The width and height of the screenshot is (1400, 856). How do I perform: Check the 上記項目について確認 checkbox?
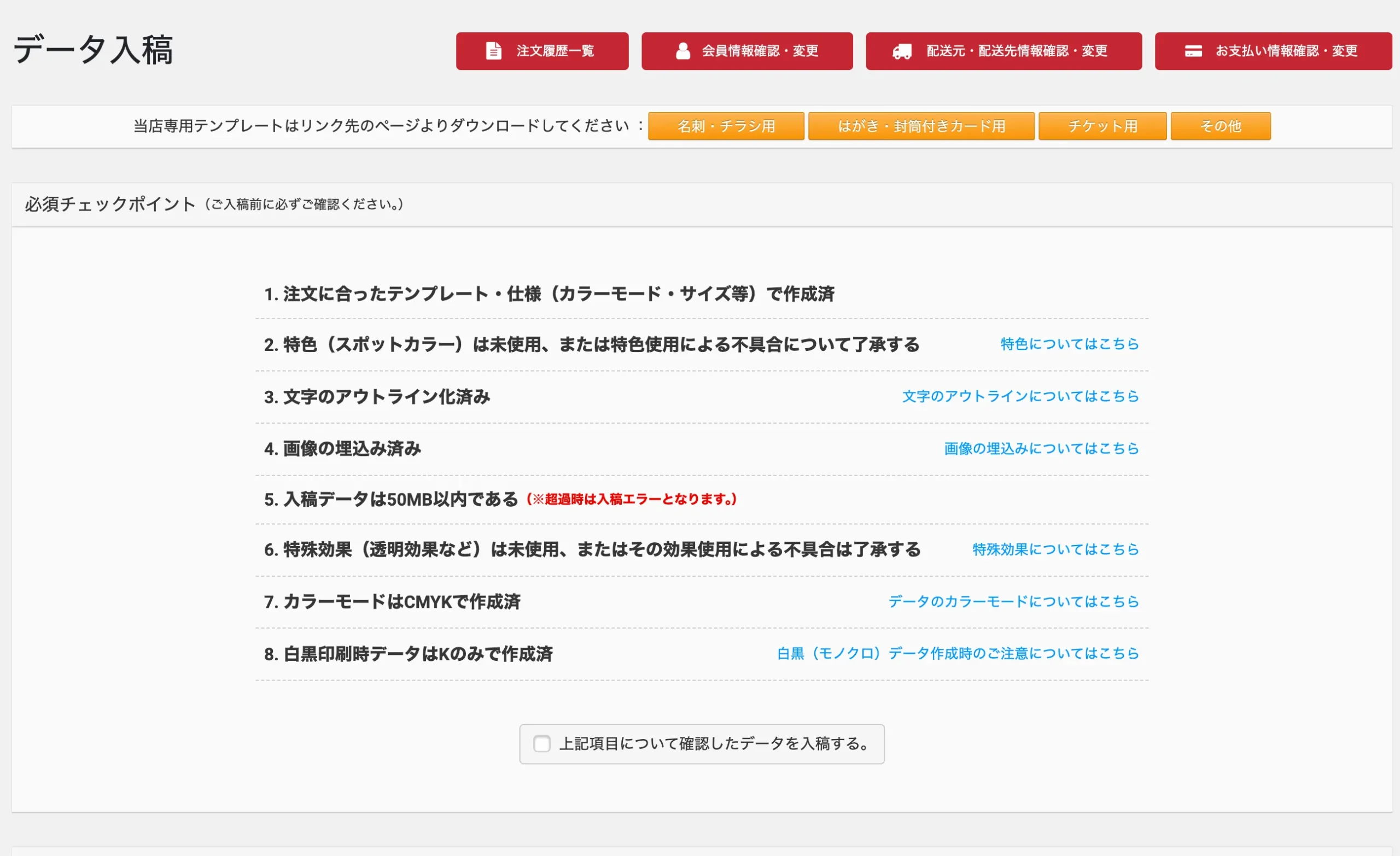click(x=541, y=743)
